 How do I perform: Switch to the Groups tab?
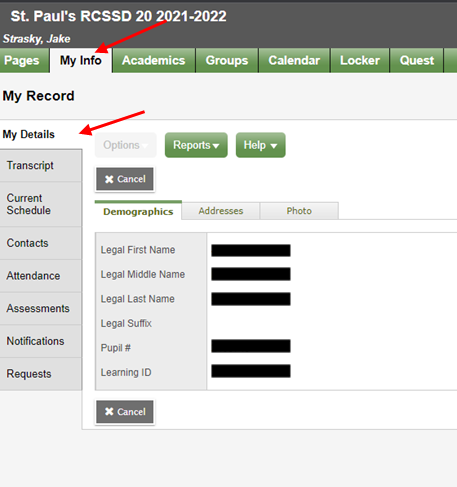[227, 60]
